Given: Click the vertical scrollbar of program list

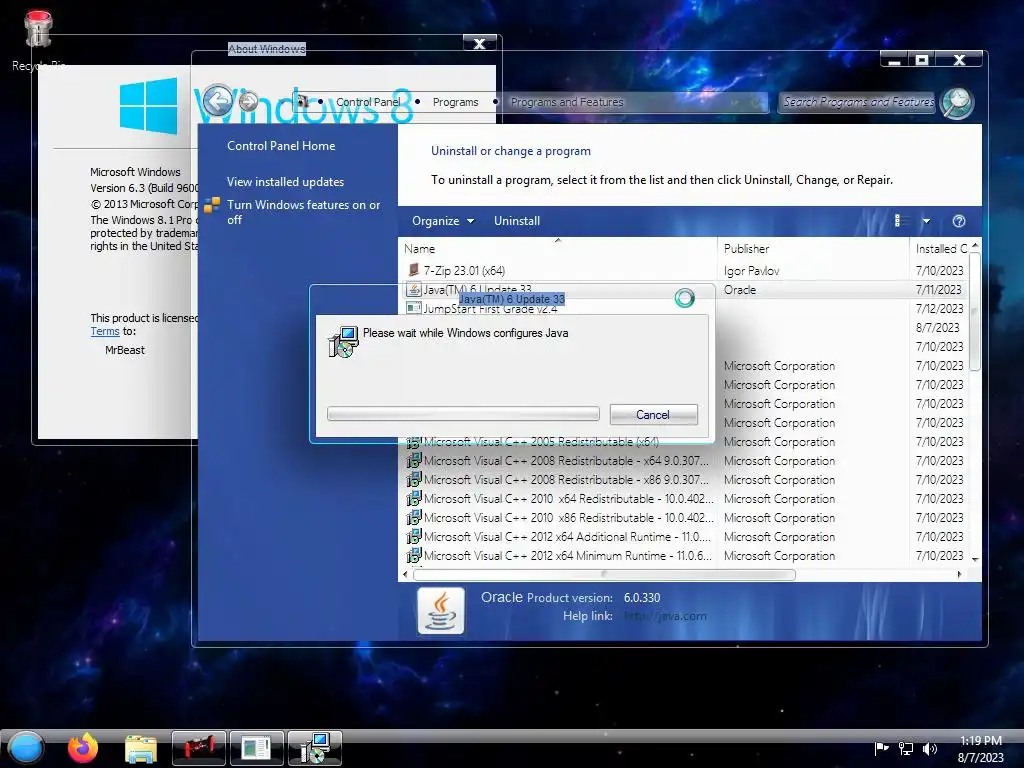Looking at the screenshot, I should click(x=974, y=312).
